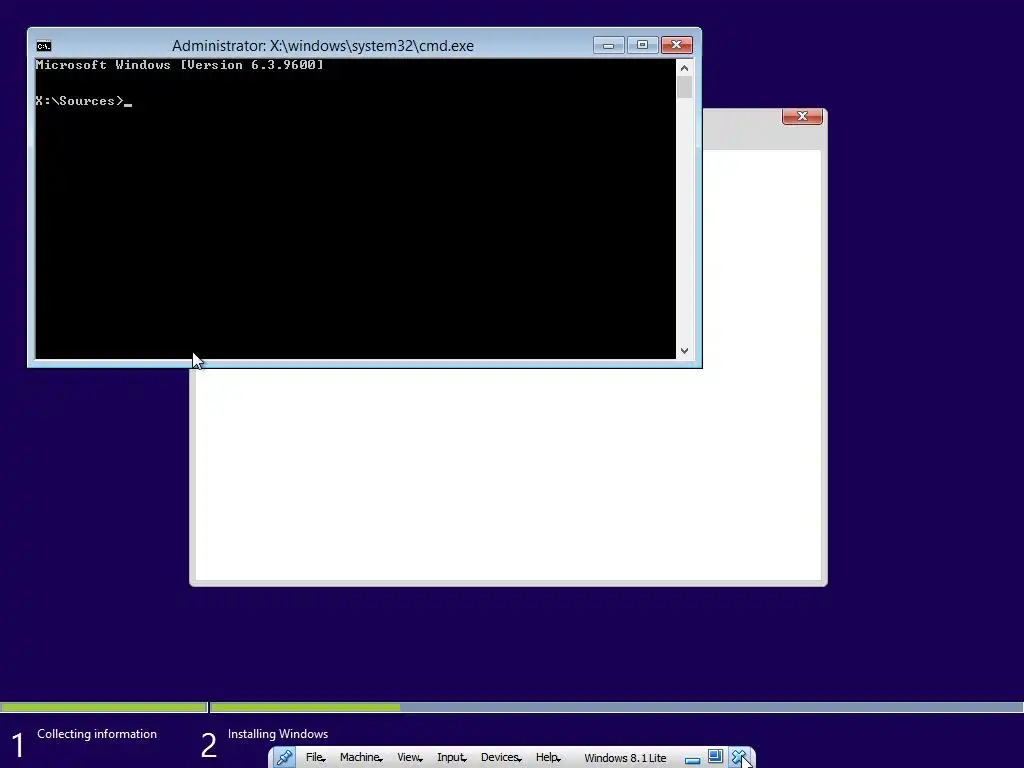The image size is (1024, 768).
Task: Click the cmd window scrollbar thumb
Action: (684, 88)
